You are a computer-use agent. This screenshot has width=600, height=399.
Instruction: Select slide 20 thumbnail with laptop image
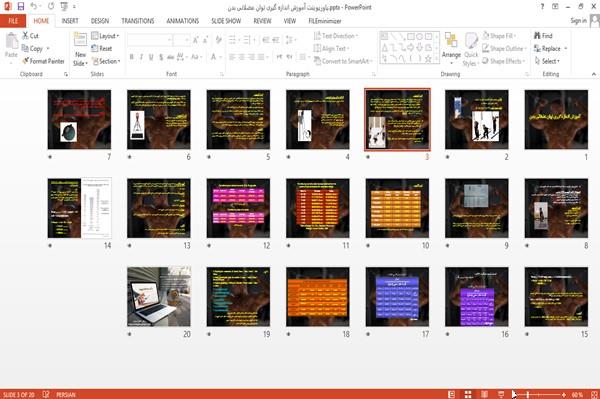(159, 296)
